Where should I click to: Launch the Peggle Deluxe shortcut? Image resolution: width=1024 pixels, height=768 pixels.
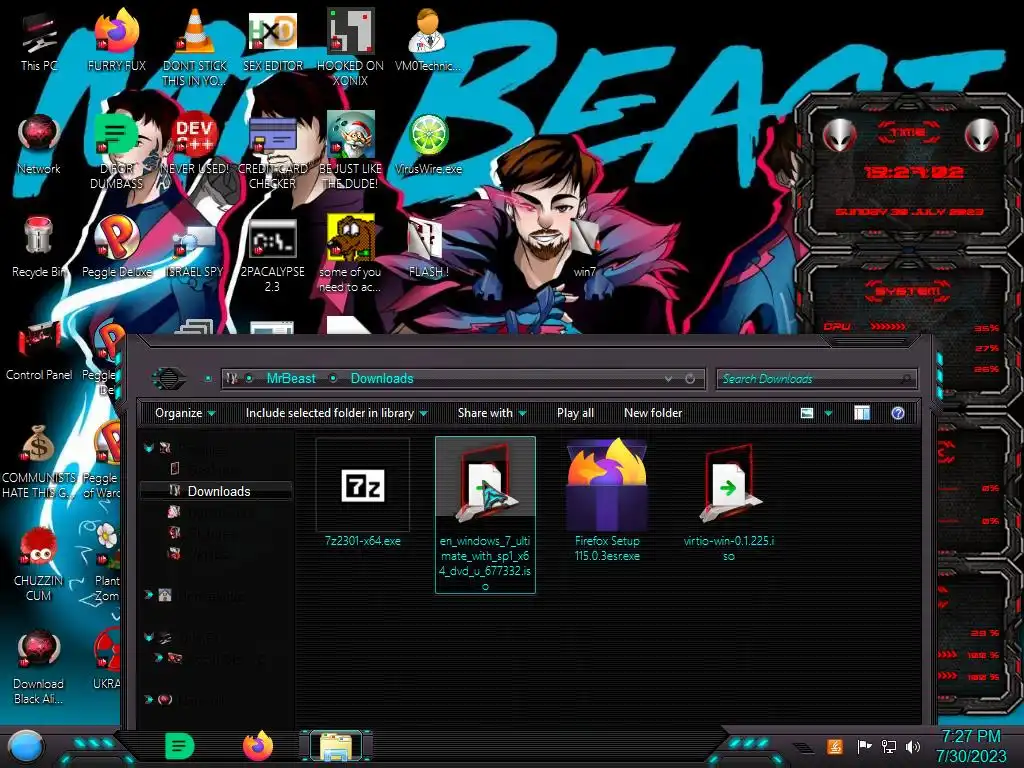click(116, 247)
